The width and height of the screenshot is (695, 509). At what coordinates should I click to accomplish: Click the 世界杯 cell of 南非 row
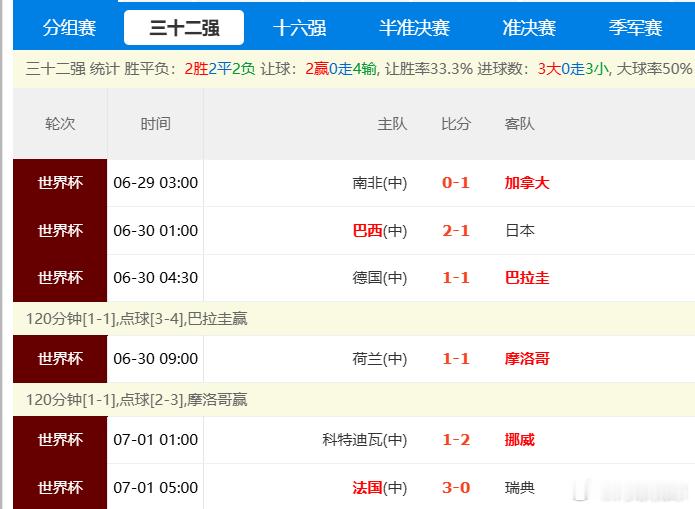pos(60,183)
